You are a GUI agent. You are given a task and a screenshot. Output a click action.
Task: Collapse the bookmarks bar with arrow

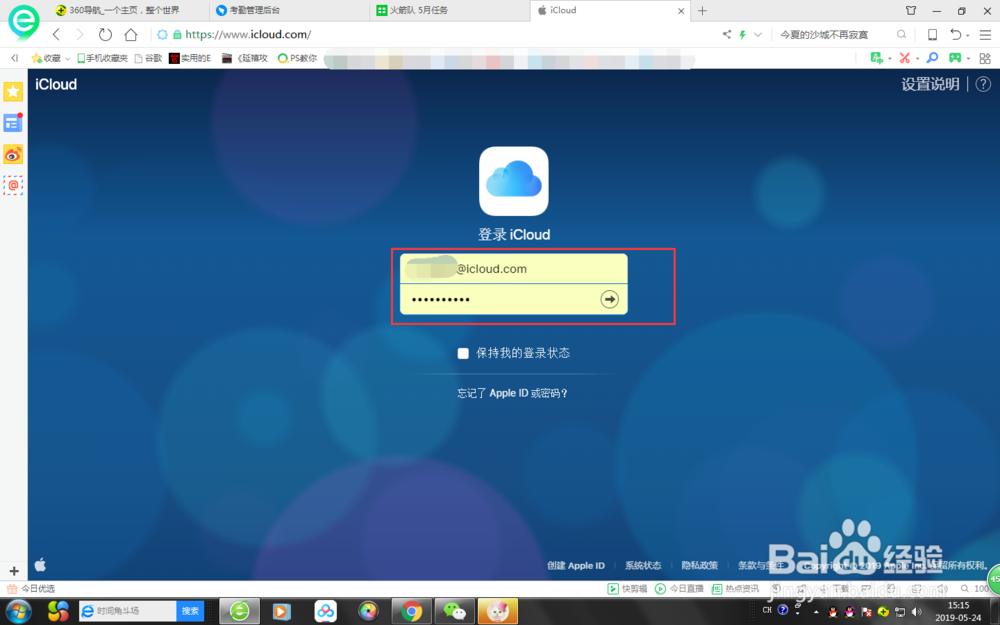[x=14, y=58]
